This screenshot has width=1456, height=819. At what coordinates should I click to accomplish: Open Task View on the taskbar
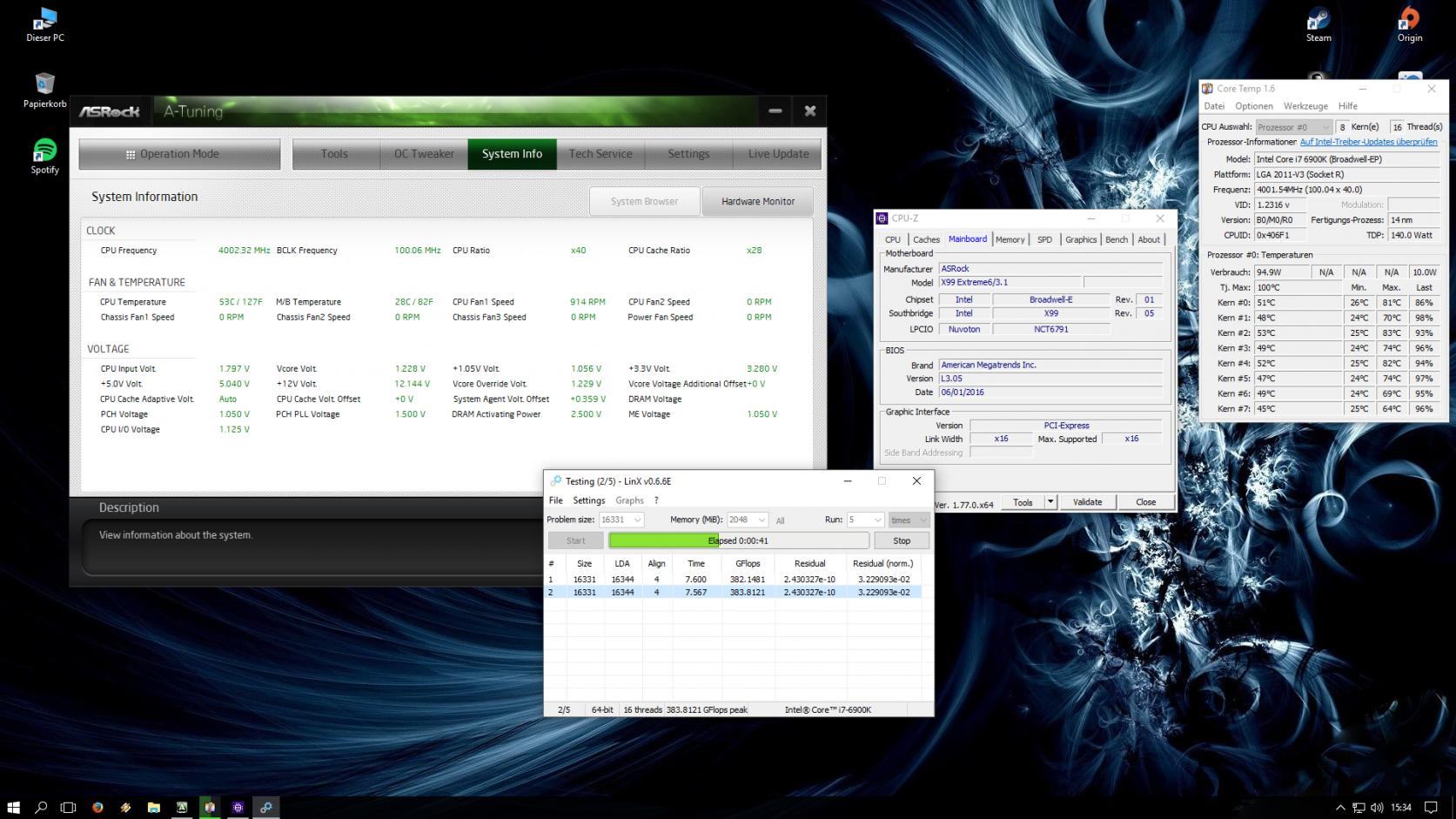pyautogui.click(x=68, y=807)
